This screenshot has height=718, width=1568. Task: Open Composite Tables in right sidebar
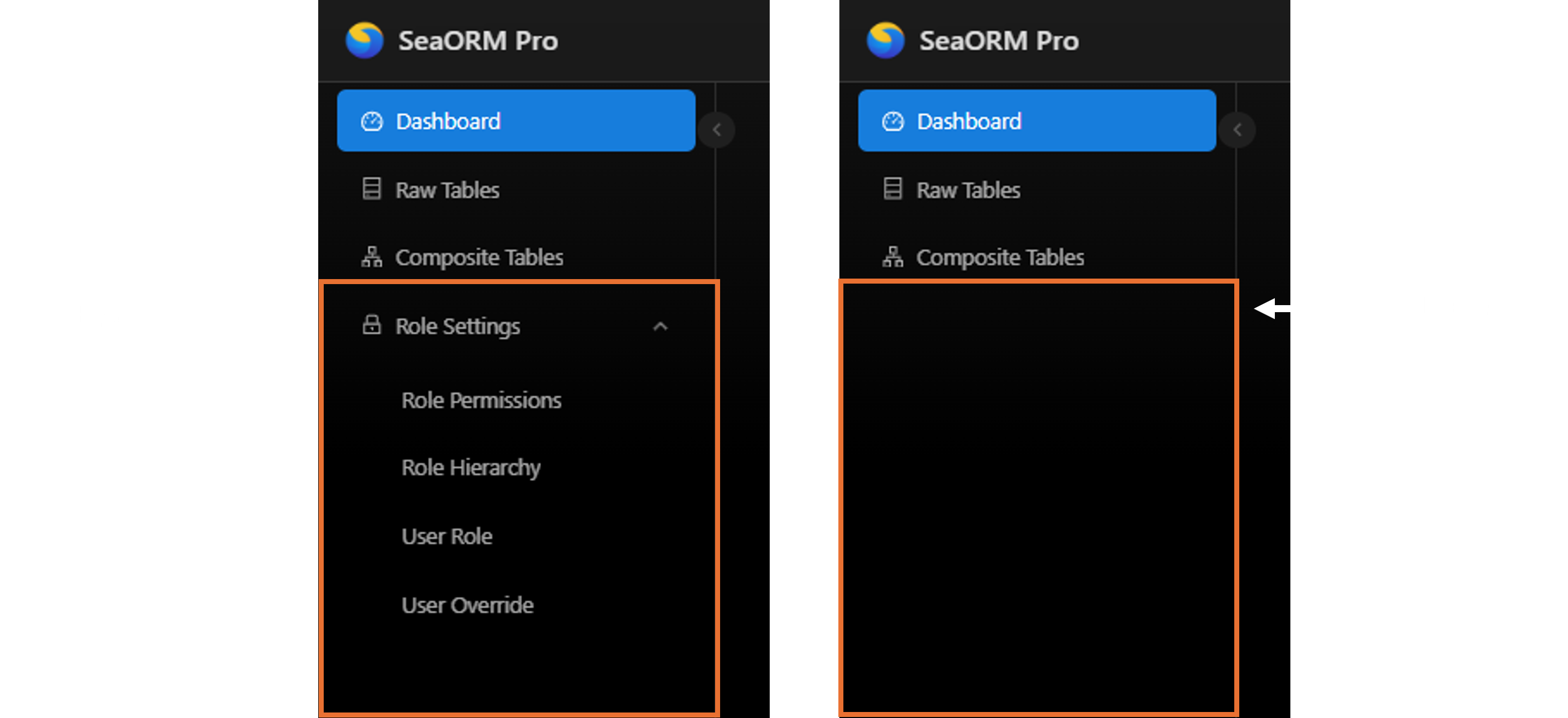click(x=1000, y=258)
